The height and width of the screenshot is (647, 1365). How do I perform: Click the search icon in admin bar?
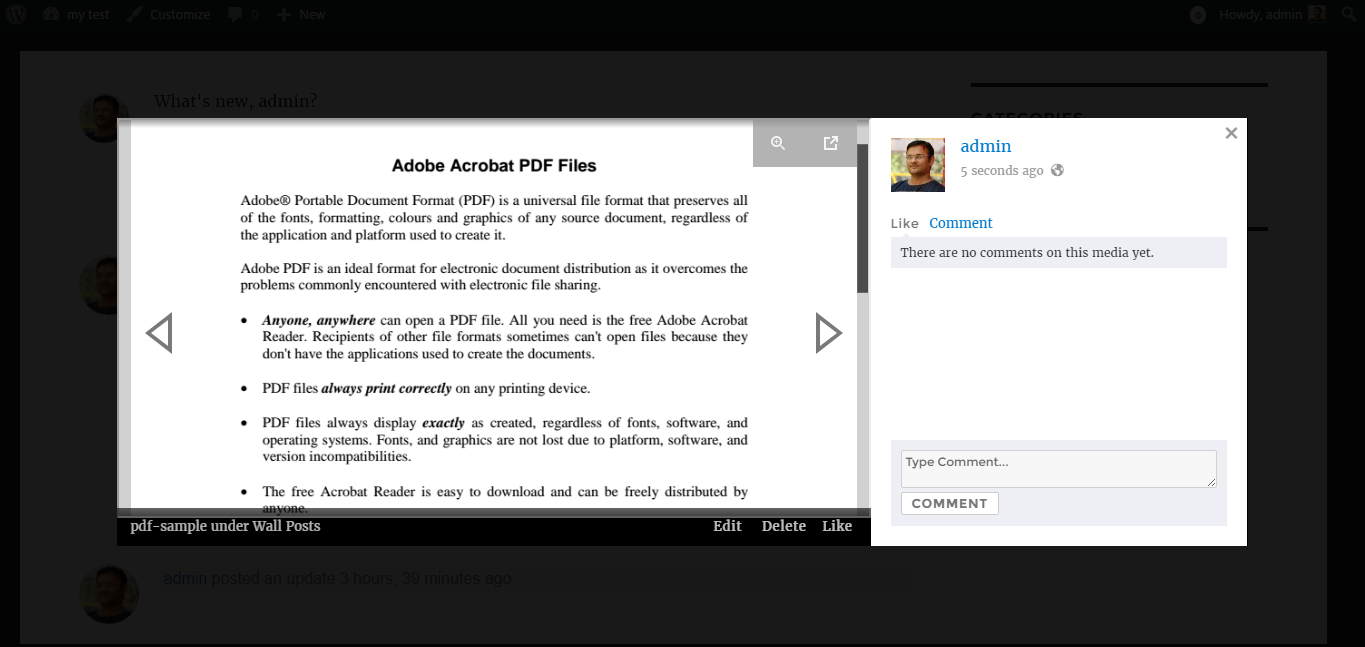tap(1348, 14)
